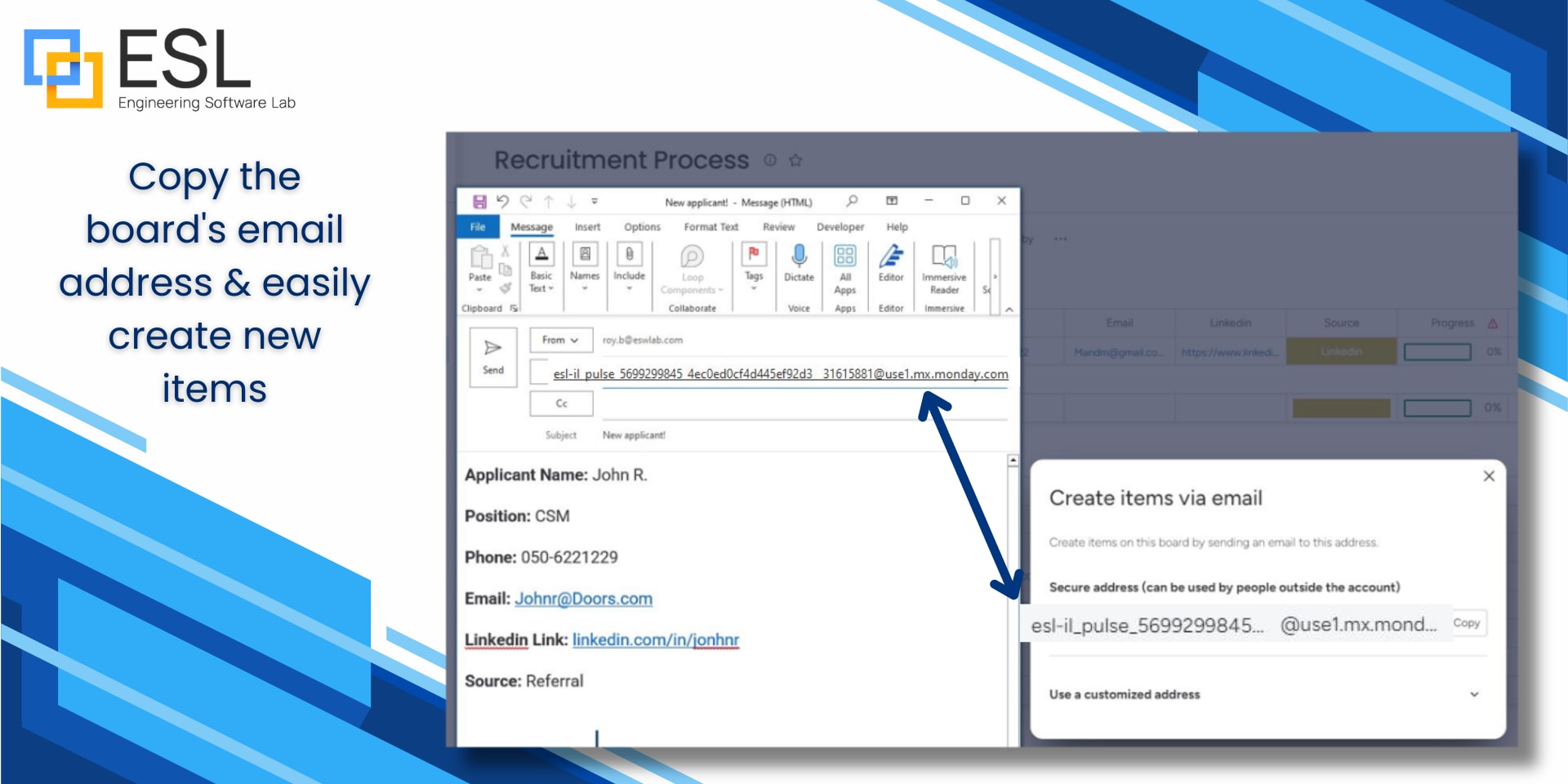The height and width of the screenshot is (784, 1568).
Task: Switch to the Message tab
Action: [532, 227]
